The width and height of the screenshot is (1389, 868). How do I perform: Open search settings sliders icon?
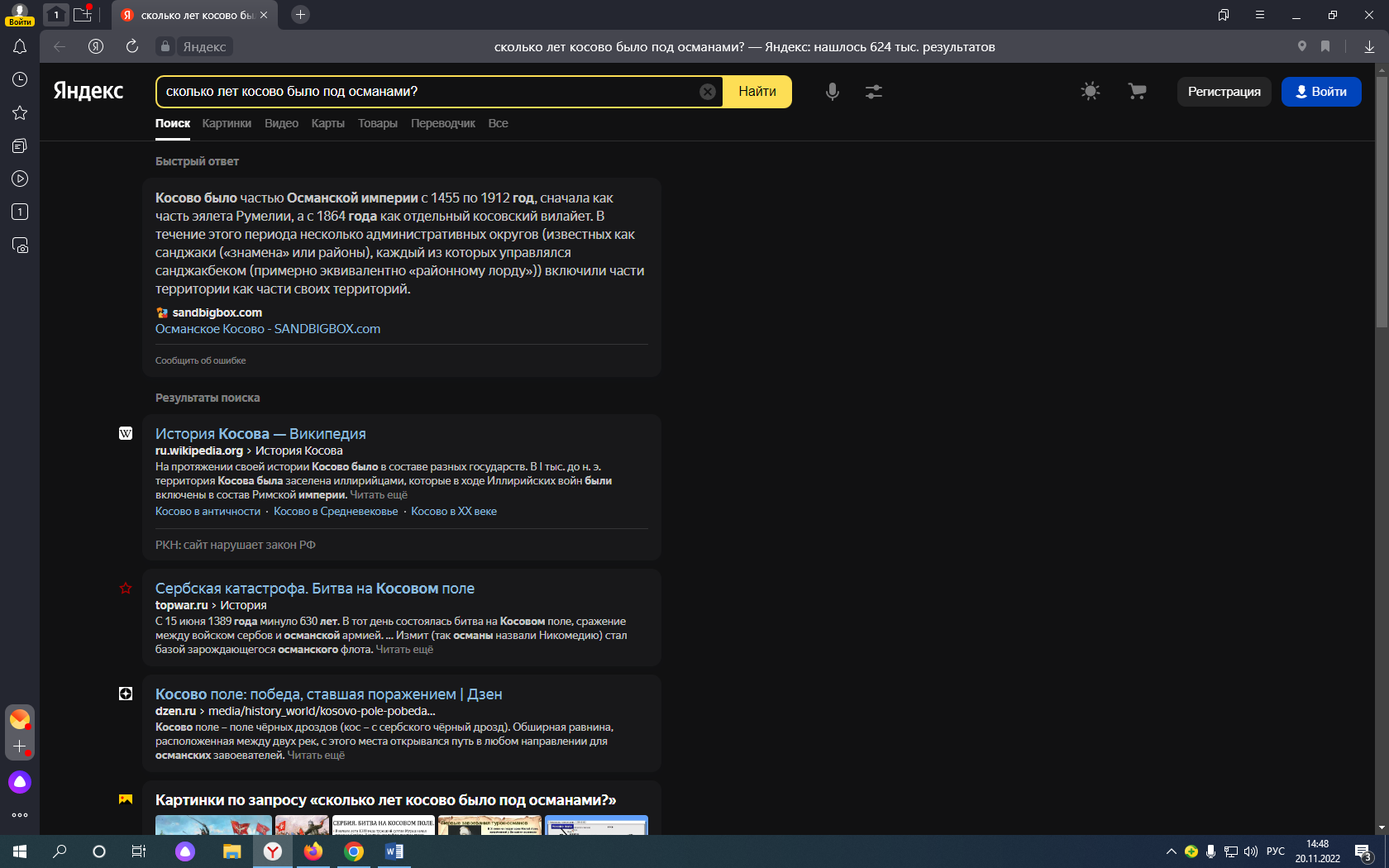(x=874, y=92)
